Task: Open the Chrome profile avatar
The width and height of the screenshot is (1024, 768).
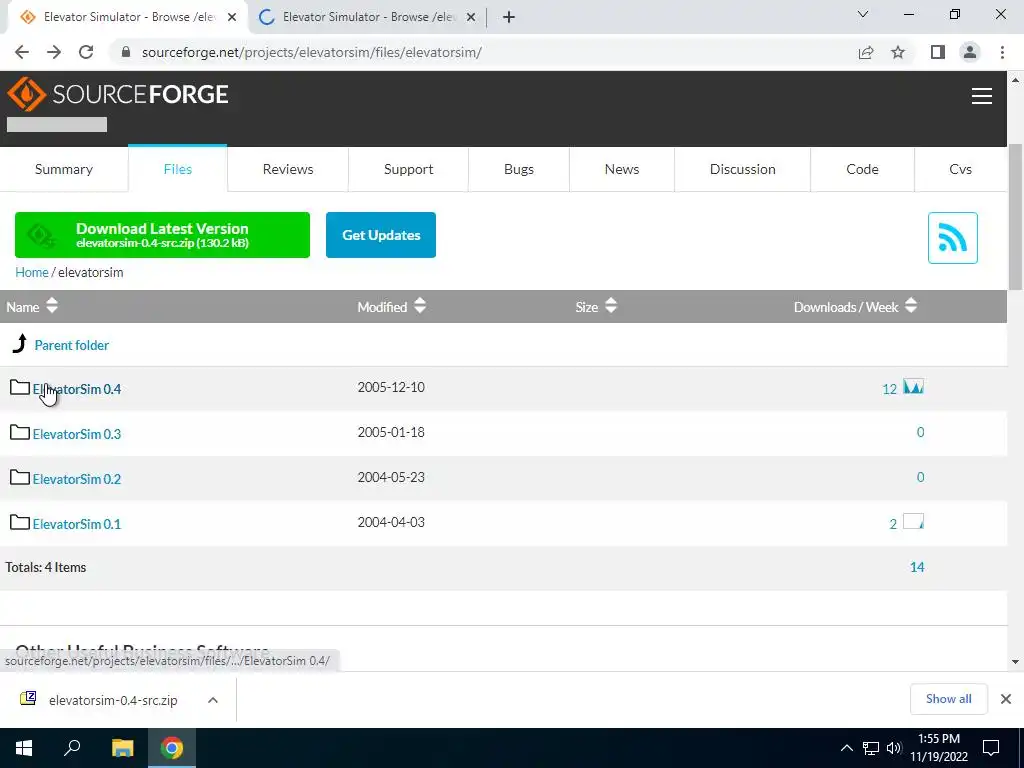Action: pyautogui.click(x=970, y=52)
